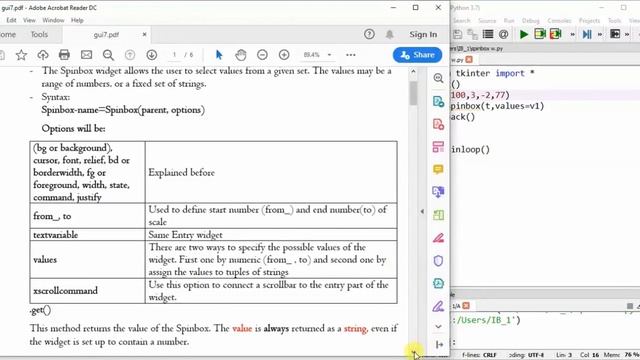Close the editor file tab in IDE
The image size is (640, 360).
pos(469,60)
